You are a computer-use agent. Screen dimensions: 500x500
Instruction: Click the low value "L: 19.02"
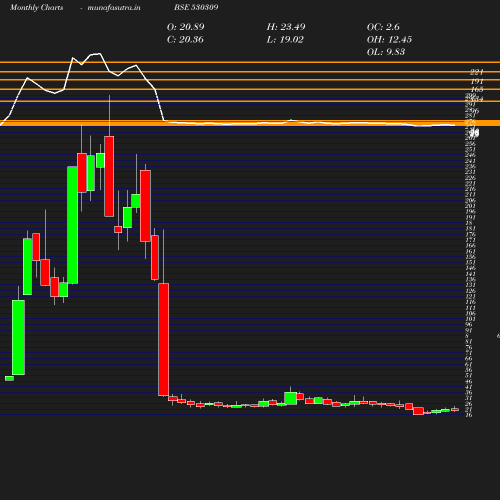click(x=285, y=39)
